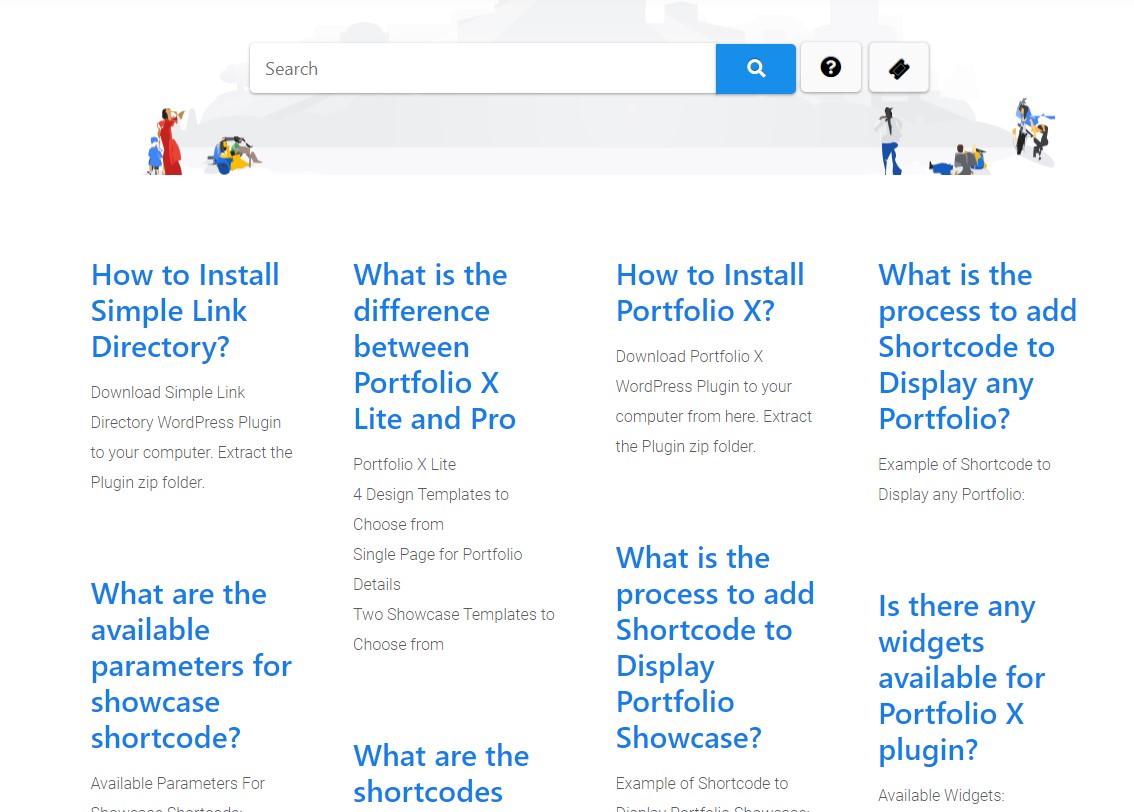
Task: View the Portfolio Showcase shortcode process article
Action: (715, 647)
